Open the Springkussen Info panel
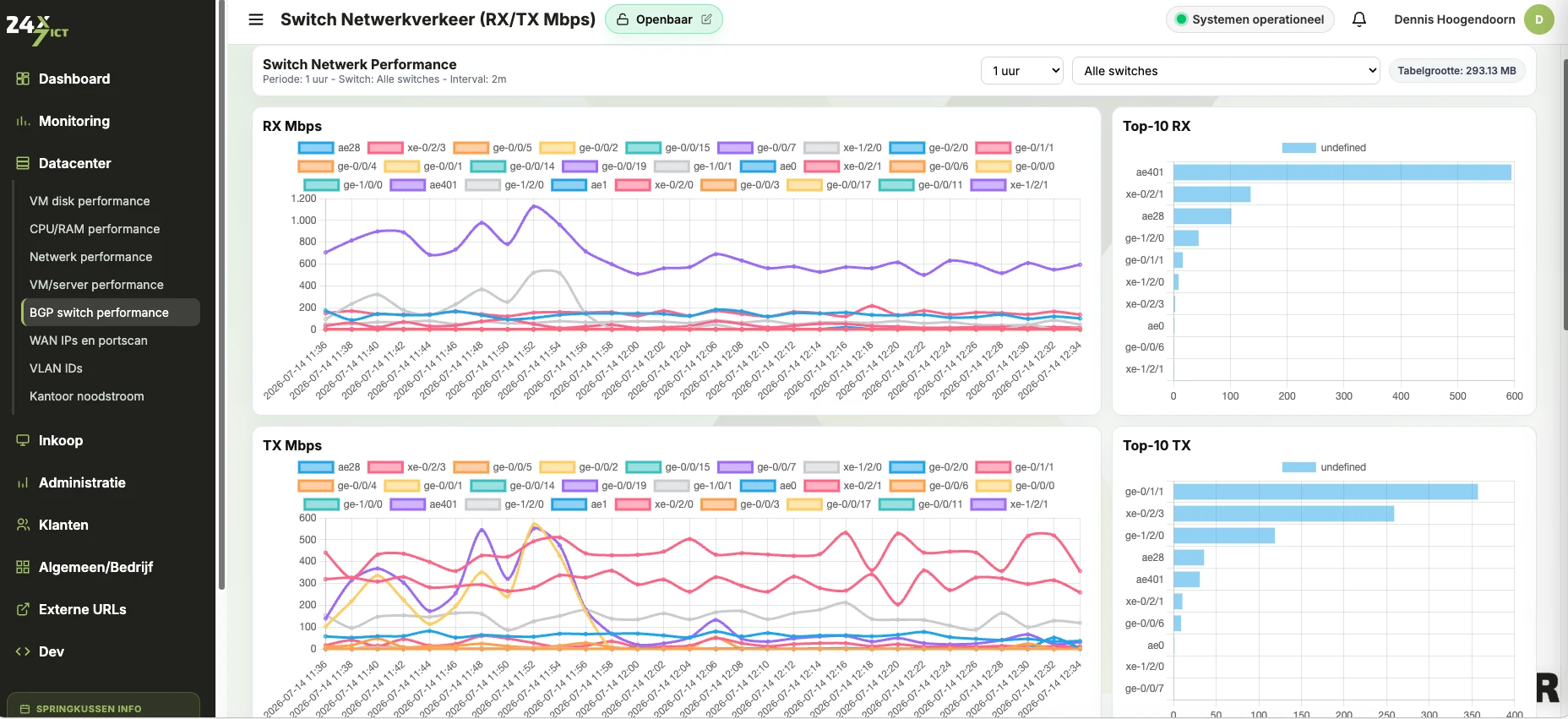The image size is (1568, 719). [103, 706]
